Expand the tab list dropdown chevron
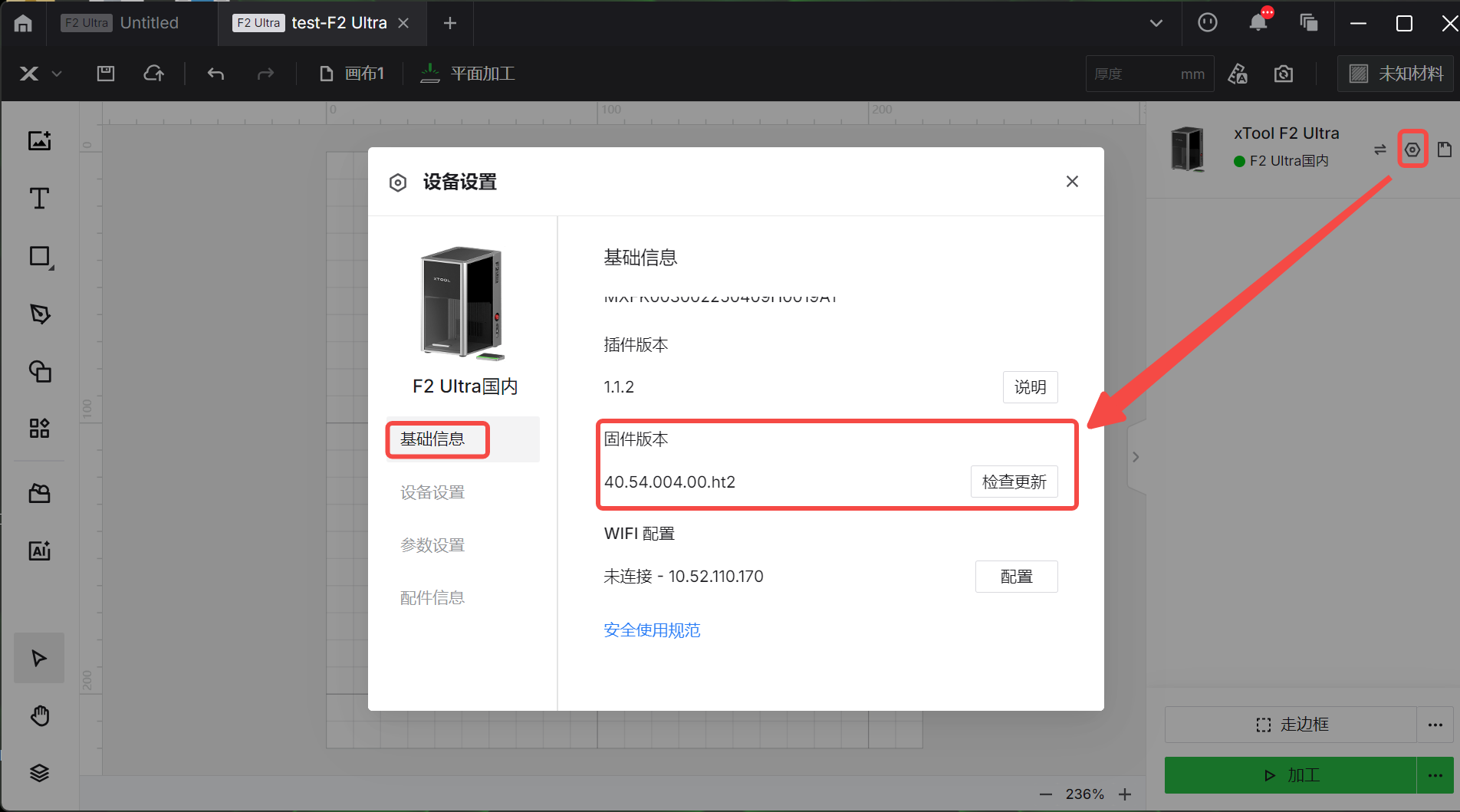This screenshot has height=812, width=1460. (x=1156, y=23)
